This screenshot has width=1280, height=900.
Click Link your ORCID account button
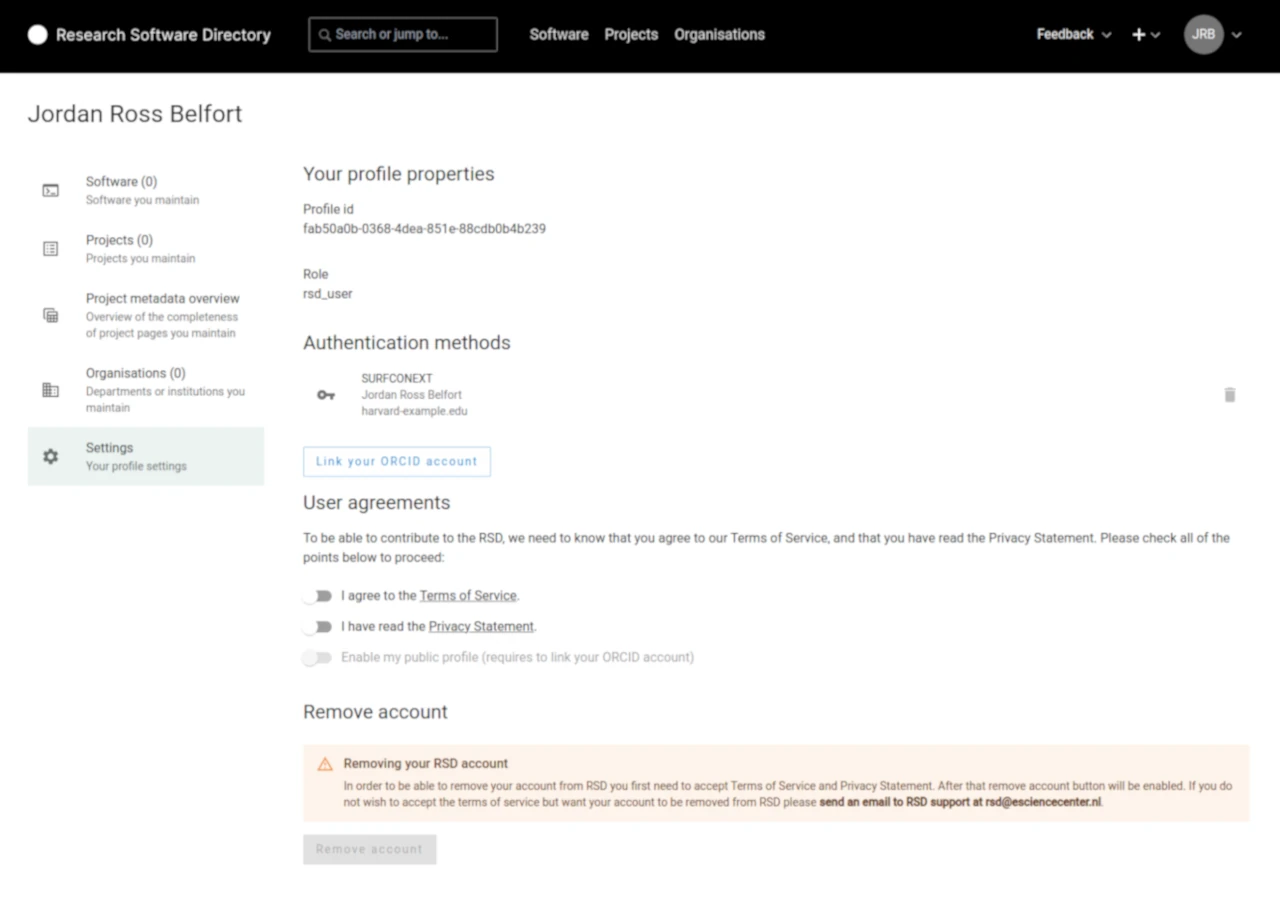[x=397, y=461]
